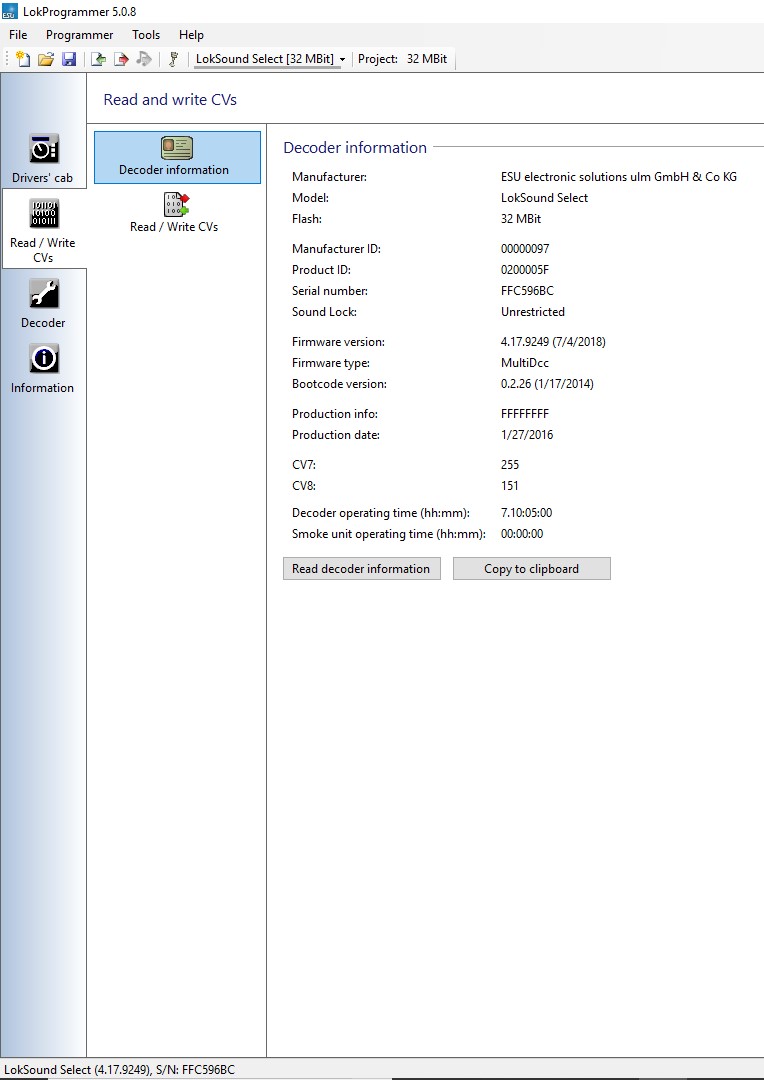The image size is (764, 1080).
Task: Open the File menu
Action: click(18, 34)
